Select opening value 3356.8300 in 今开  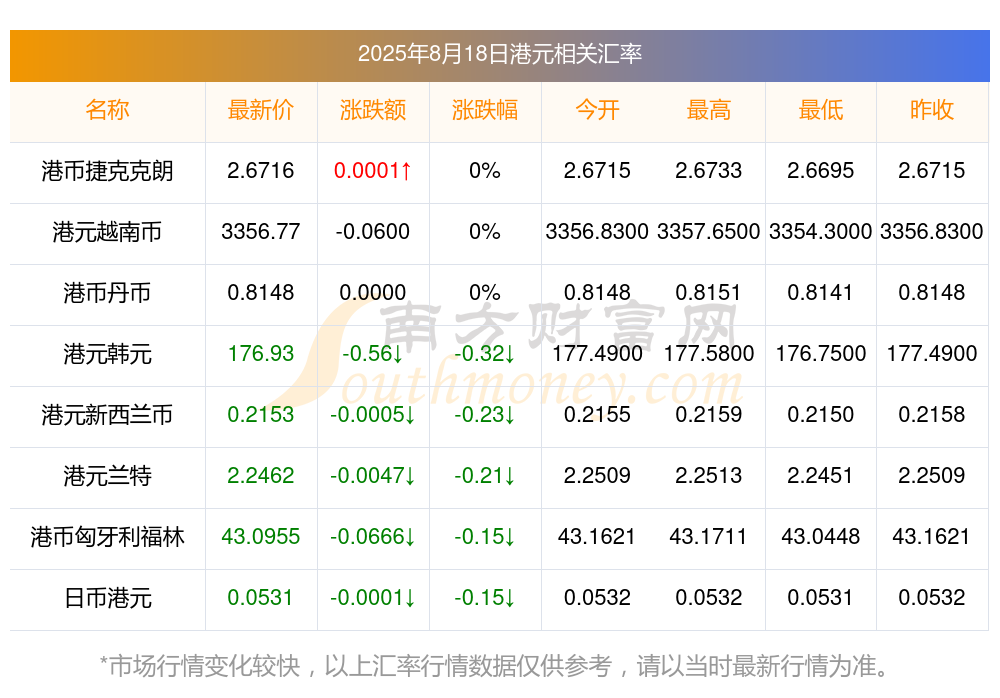597,232
